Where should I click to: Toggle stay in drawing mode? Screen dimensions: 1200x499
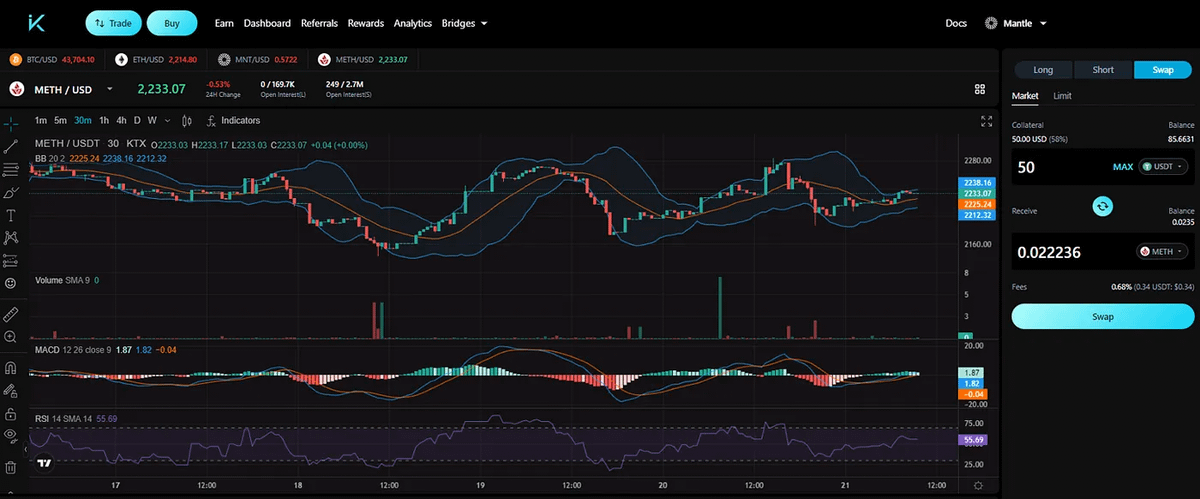coord(11,391)
